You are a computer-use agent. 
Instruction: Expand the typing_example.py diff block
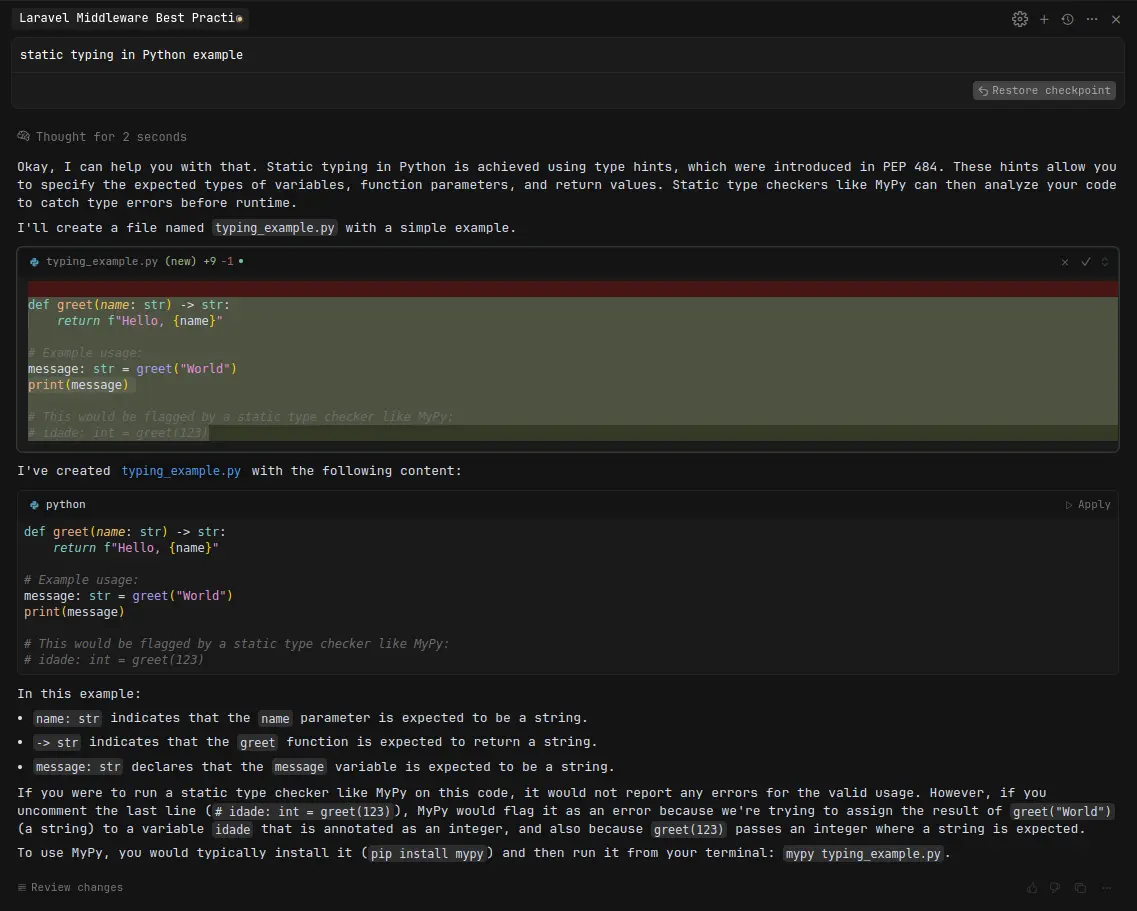[1104, 262]
